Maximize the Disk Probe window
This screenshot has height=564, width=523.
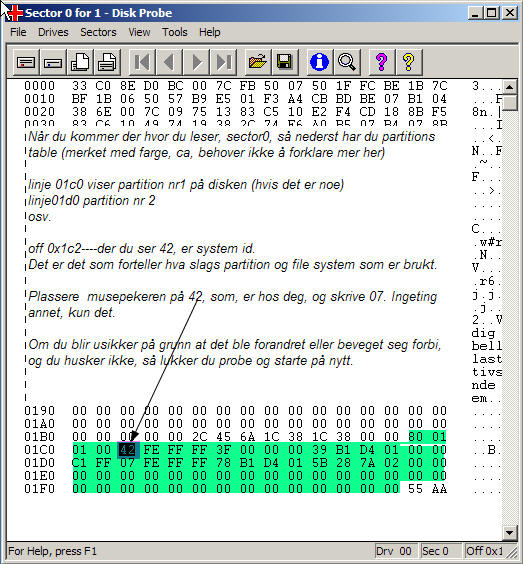[491, 13]
